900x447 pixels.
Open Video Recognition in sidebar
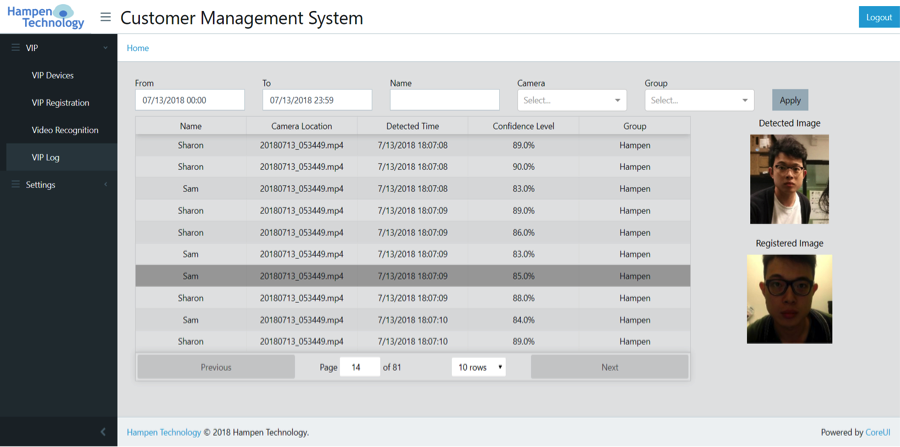pyautogui.click(x=65, y=130)
